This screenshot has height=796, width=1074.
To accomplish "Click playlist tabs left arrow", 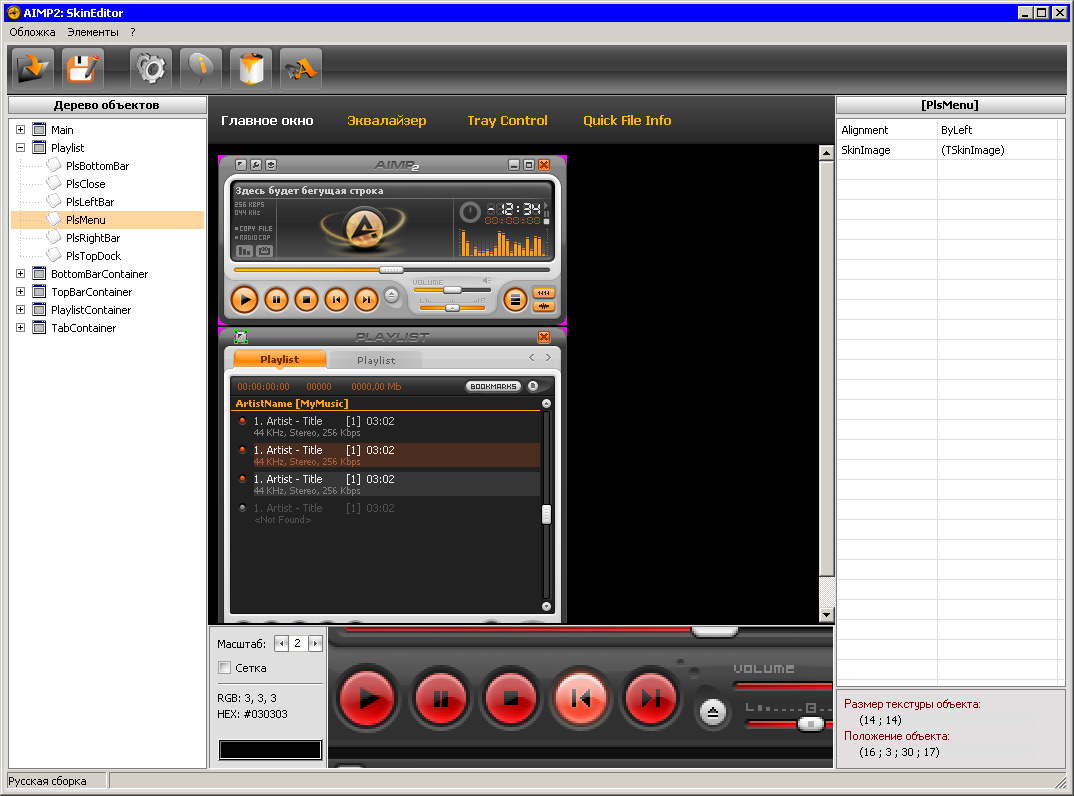I will coord(532,358).
